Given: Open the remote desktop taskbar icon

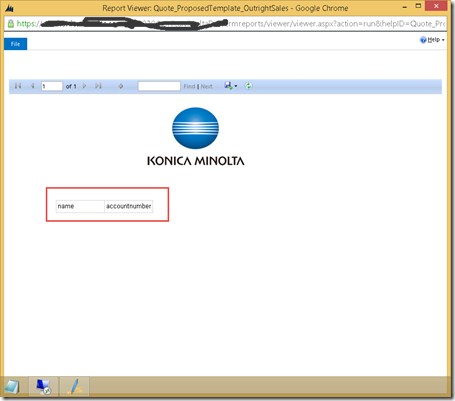Looking at the screenshot, I should [43, 387].
